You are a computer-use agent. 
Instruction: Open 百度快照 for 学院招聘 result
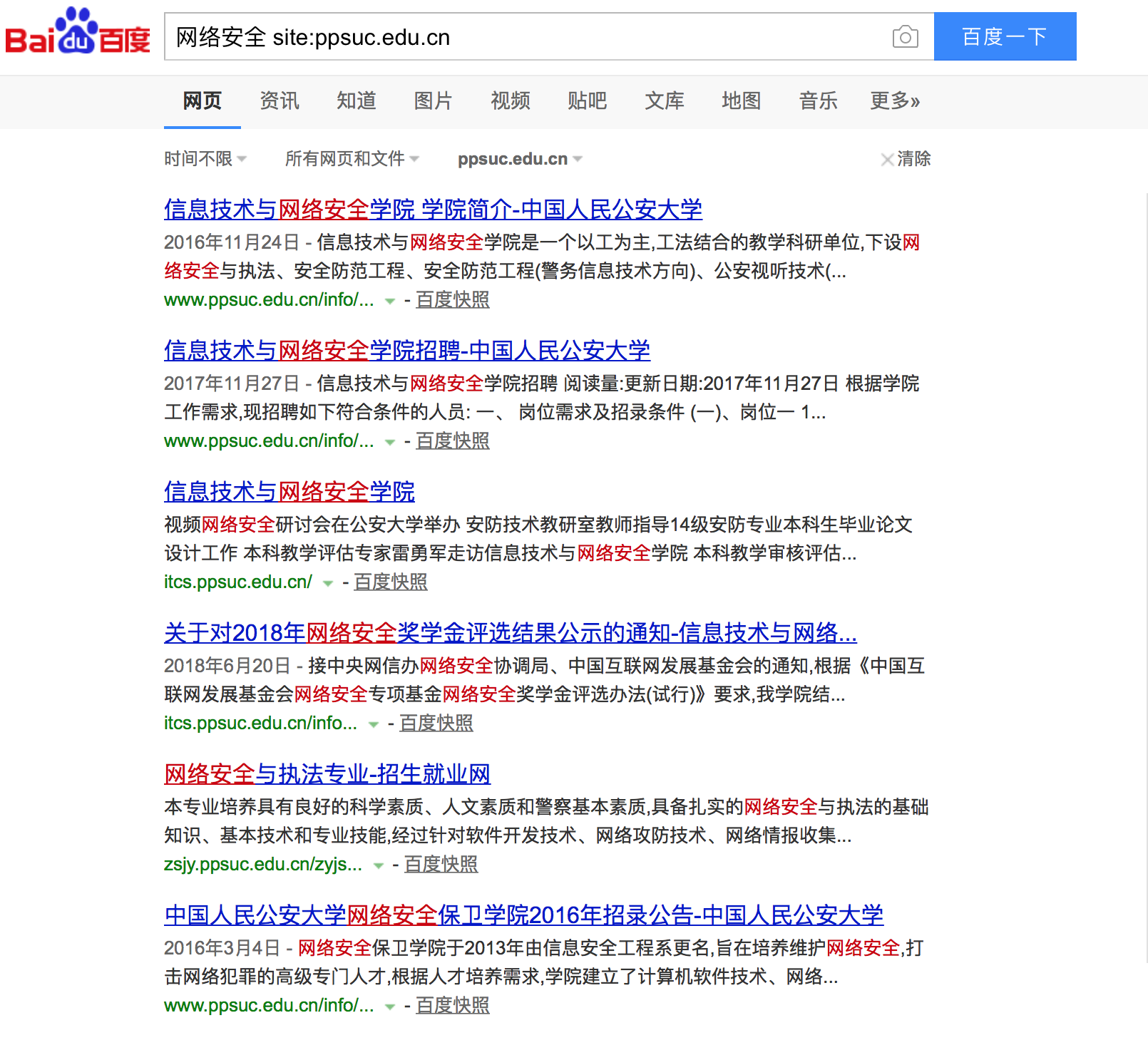(x=453, y=441)
